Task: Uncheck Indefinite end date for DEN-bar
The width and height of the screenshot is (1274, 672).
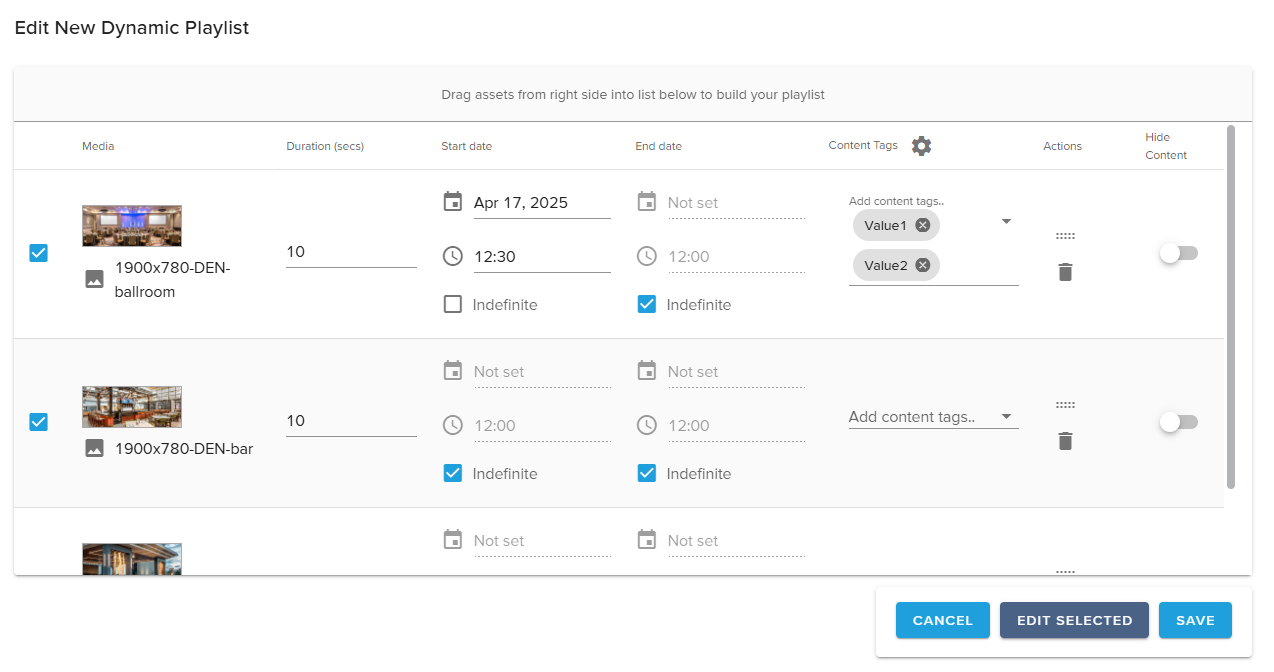Action: click(647, 474)
